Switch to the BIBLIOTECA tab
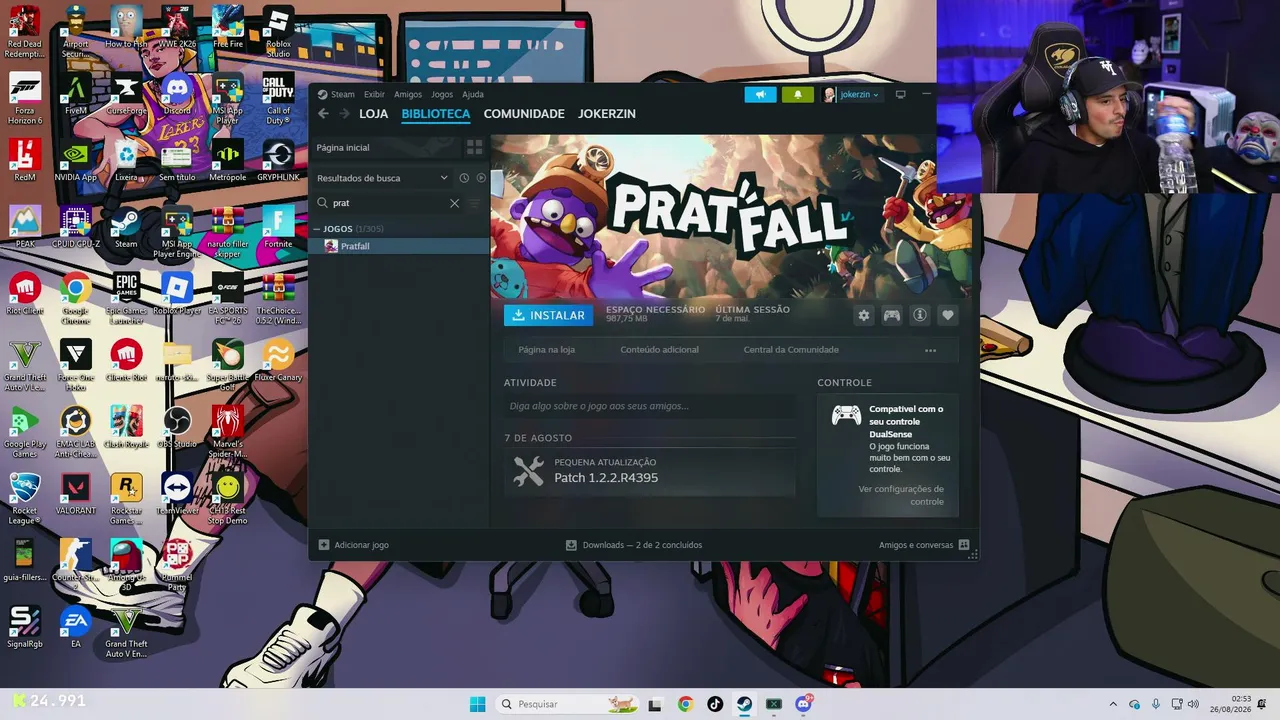Screen dimensions: 1280x720 [x=436, y=114]
